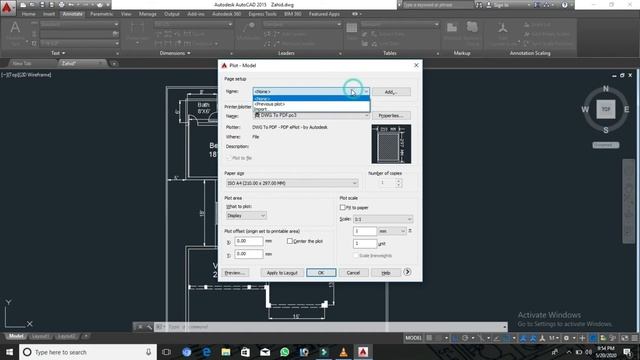640x360 pixels.
Task: Select Import... from page setup list
Action: [x=311, y=109]
